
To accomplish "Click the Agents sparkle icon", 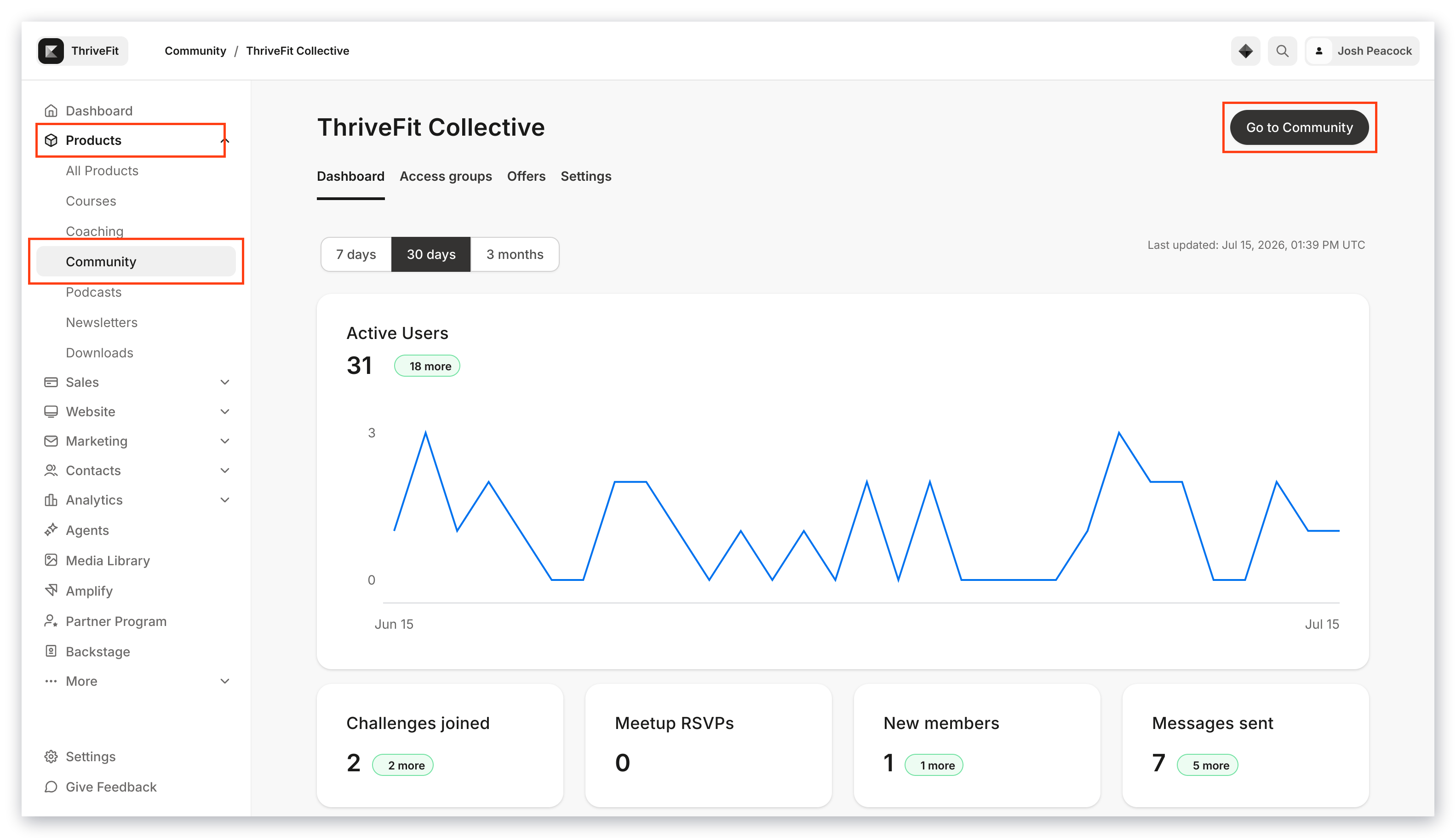I will coord(51,529).
